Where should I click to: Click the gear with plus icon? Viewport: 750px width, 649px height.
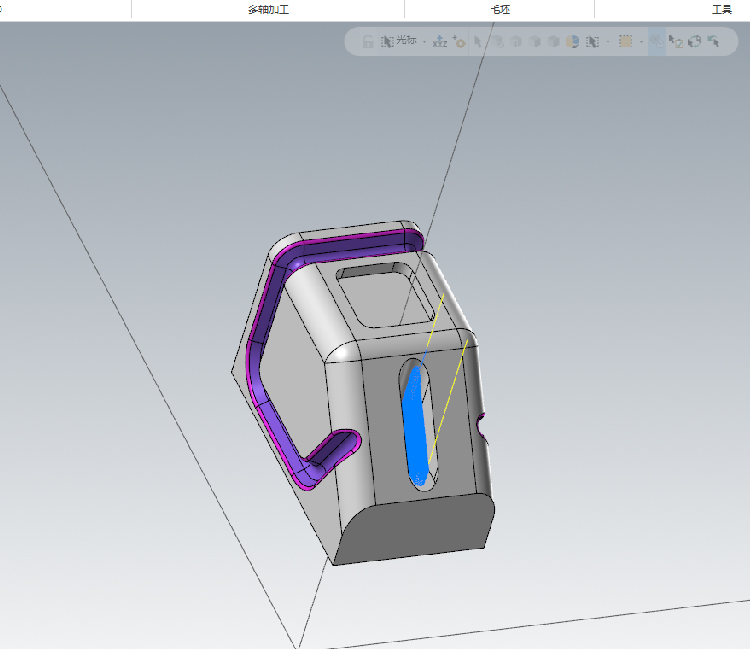tap(459, 42)
